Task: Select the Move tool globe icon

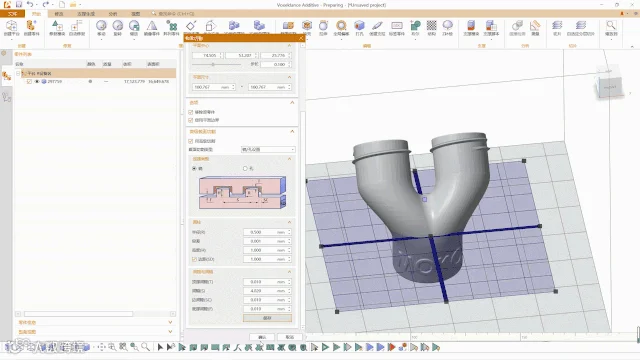Action: (101, 26)
